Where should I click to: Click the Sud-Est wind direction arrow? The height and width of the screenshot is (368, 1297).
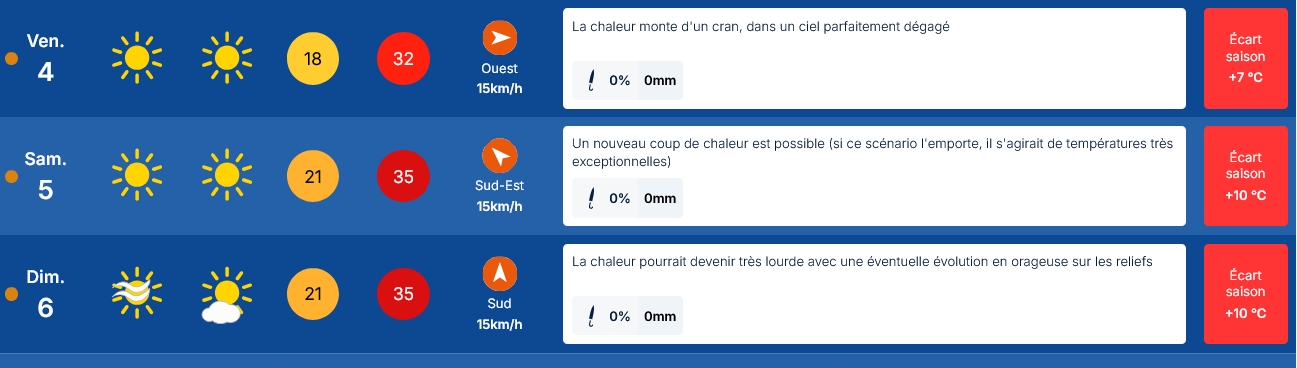coord(500,156)
